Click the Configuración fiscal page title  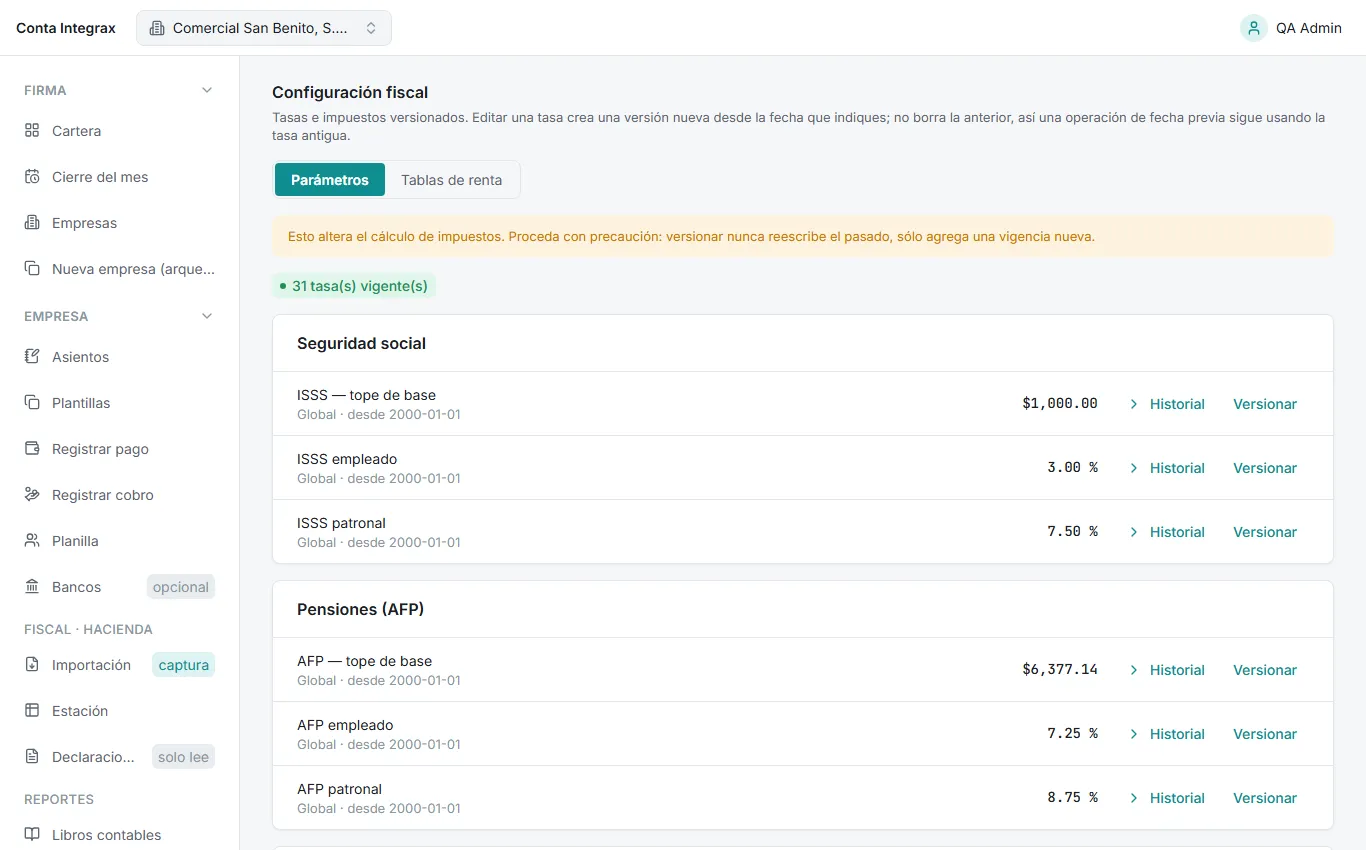[350, 92]
